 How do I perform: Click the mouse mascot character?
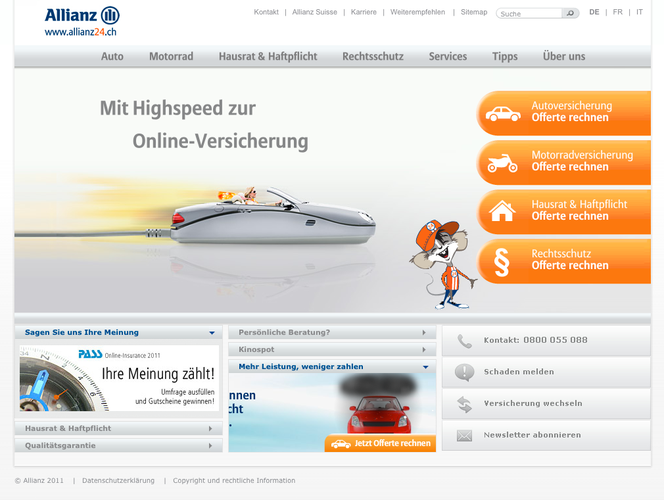click(443, 264)
